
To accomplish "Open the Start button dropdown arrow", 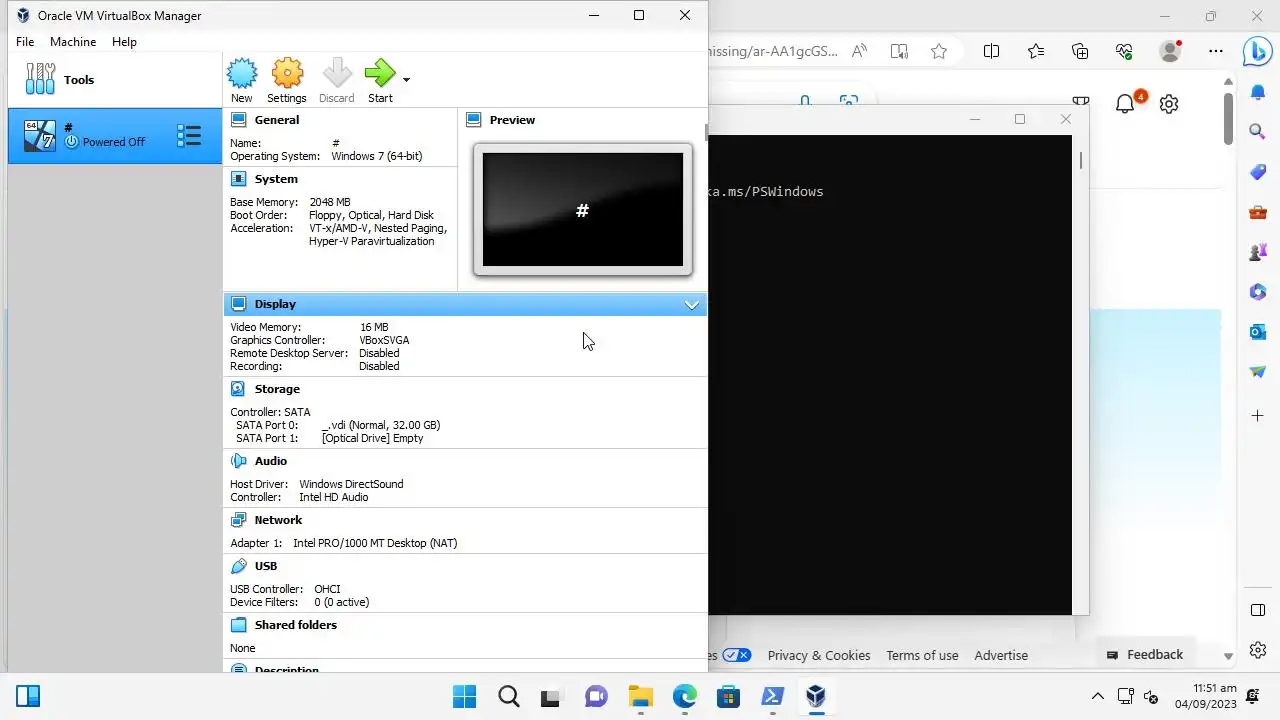I will 406,79.
